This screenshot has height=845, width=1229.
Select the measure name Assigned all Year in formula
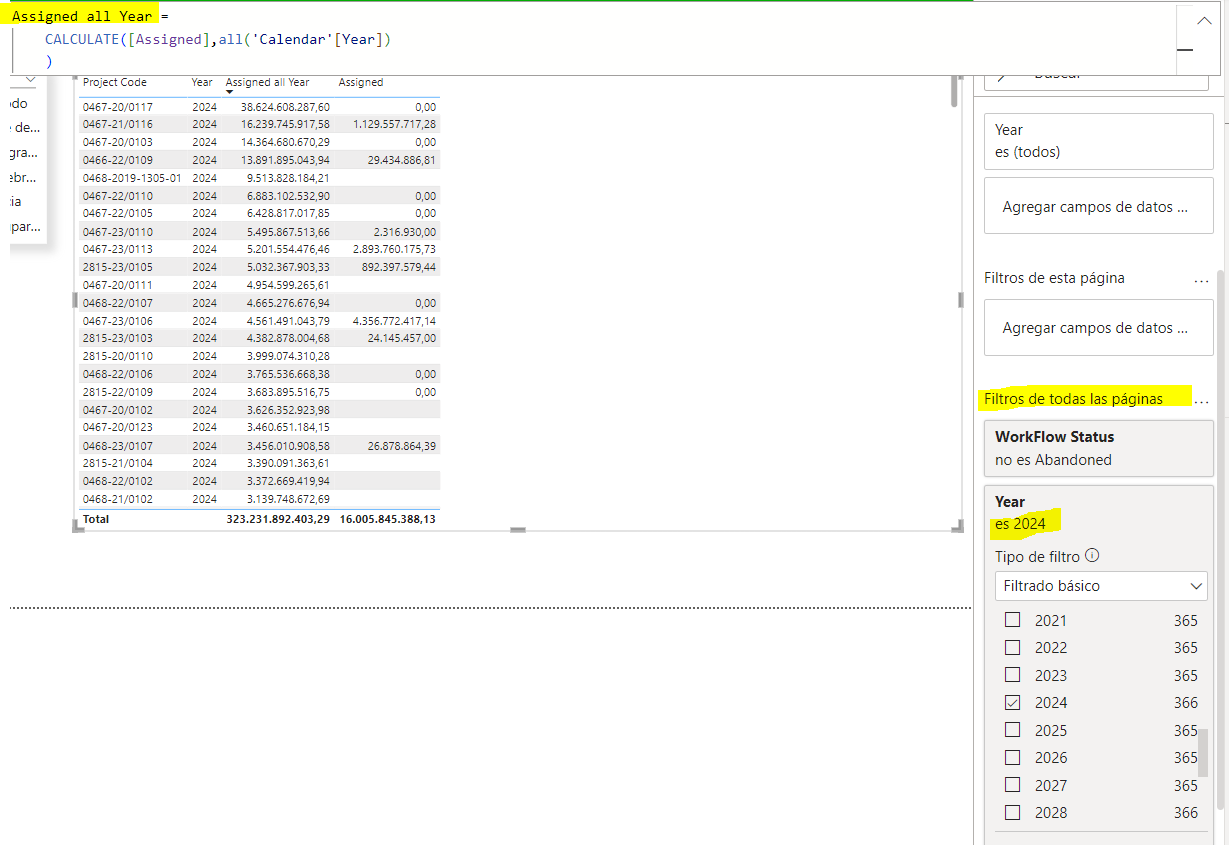coord(82,16)
